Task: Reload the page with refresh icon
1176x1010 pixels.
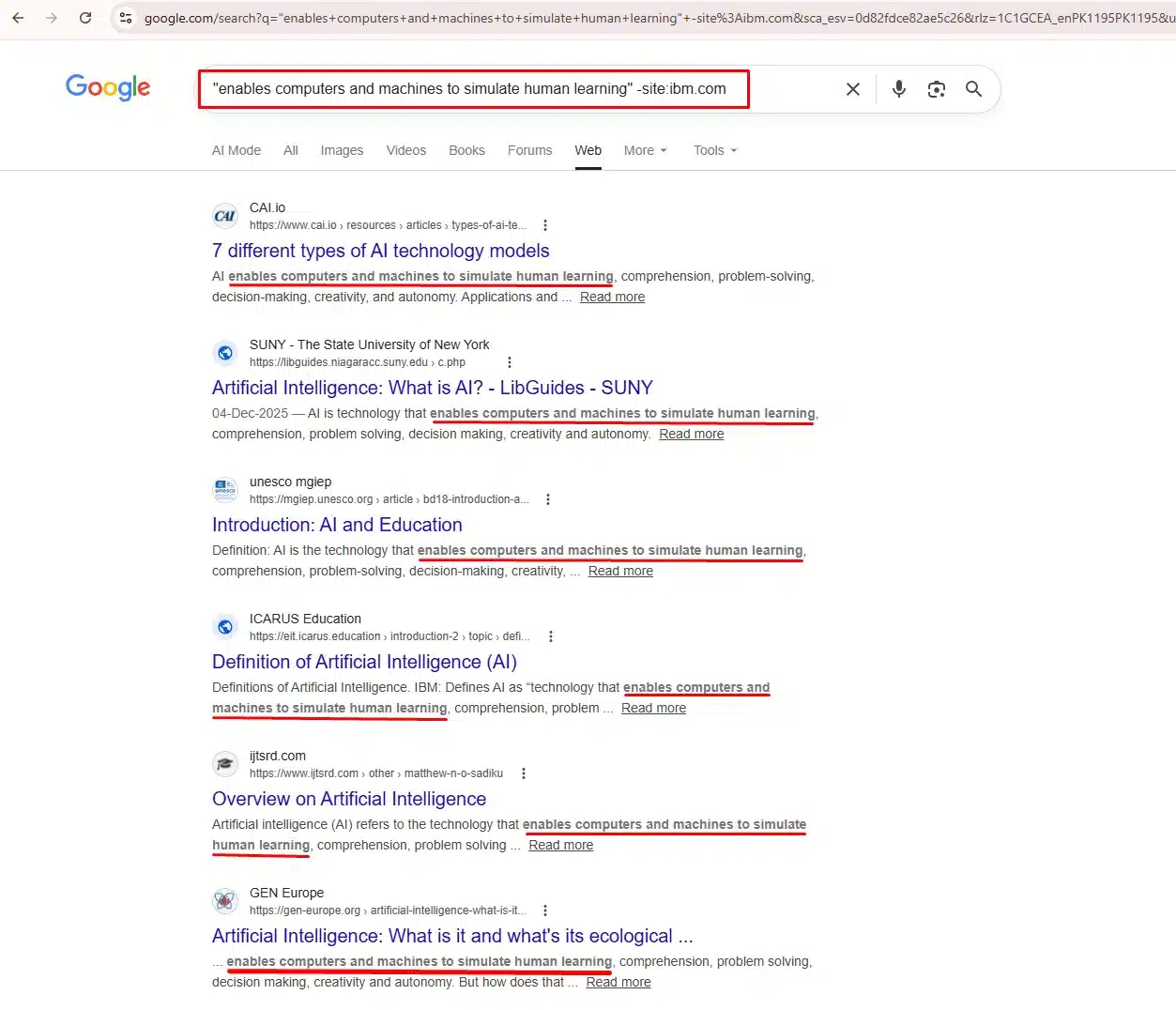Action: [85, 18]
